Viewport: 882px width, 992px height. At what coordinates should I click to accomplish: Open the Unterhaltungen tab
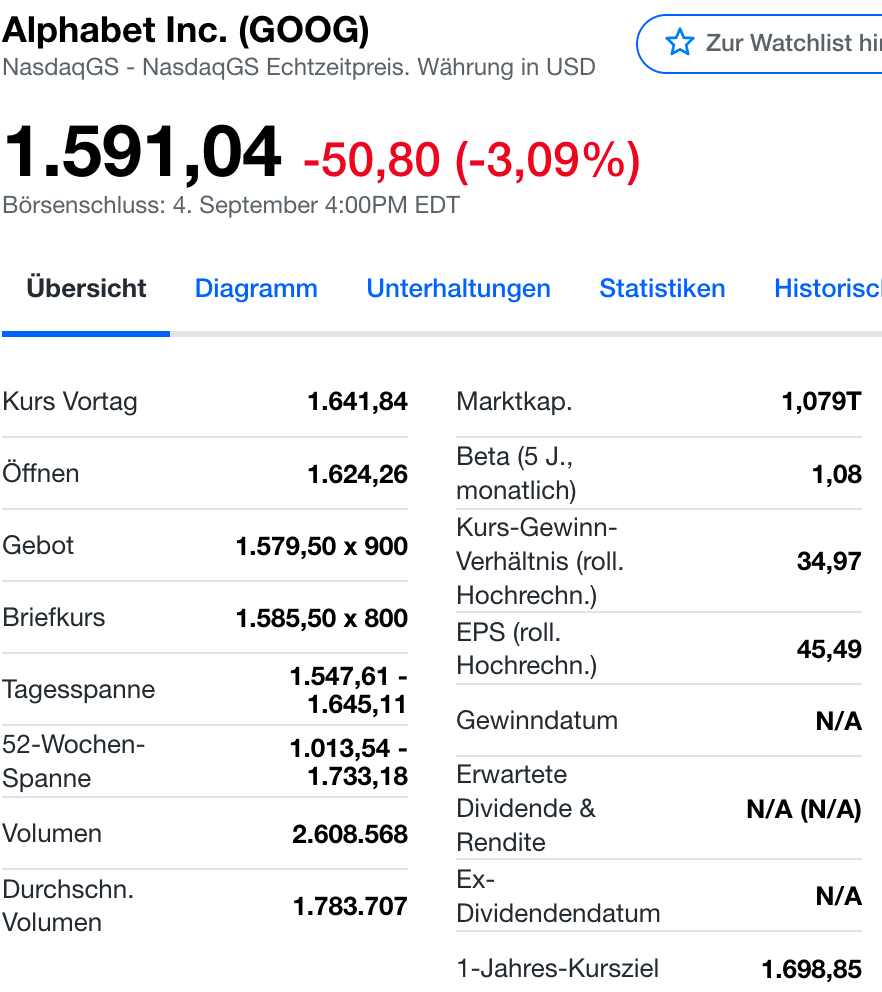(x=459, y=289)
